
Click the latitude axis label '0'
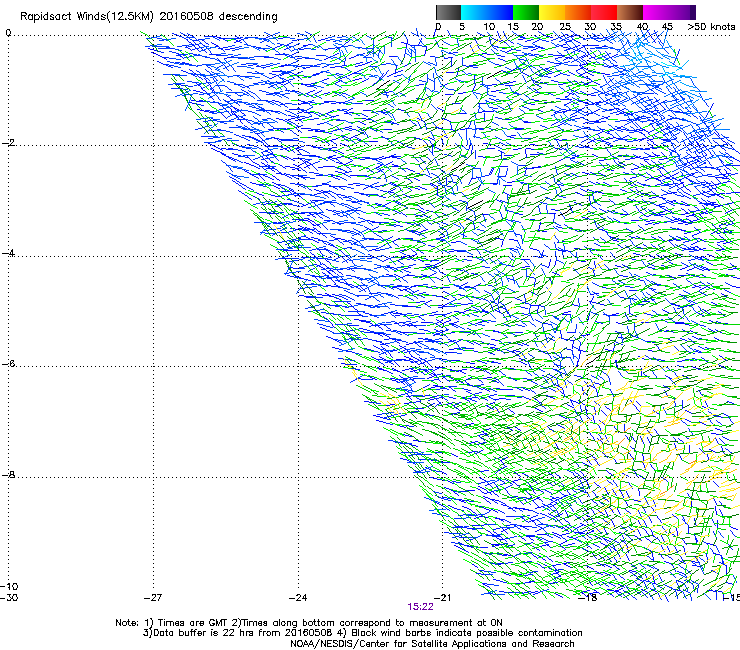(x=8, y=33)
